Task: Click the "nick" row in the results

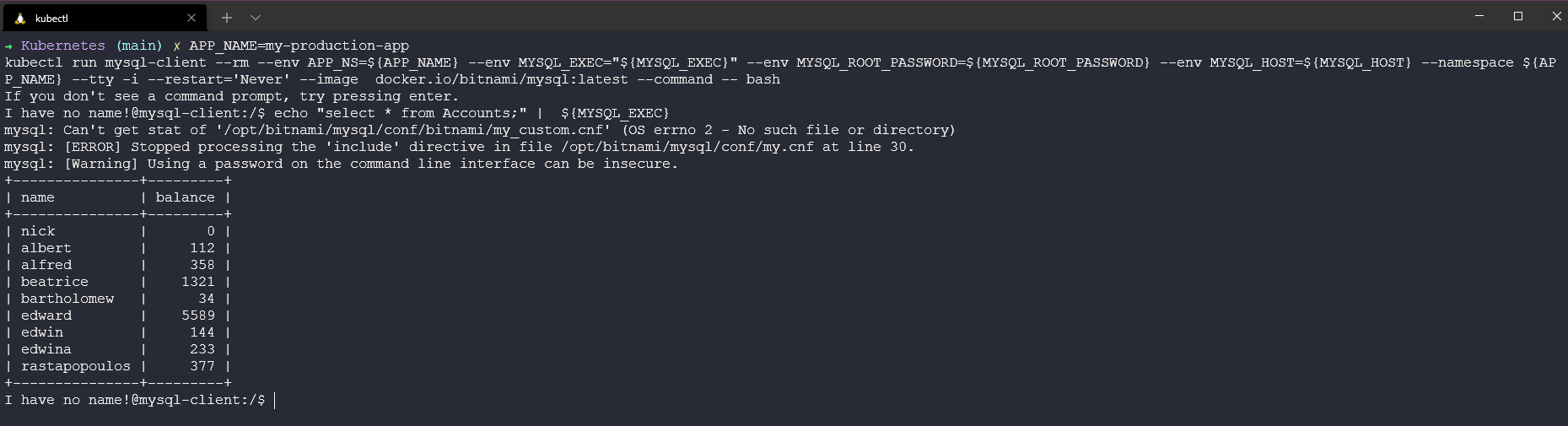Action: (x=38, y=231)
